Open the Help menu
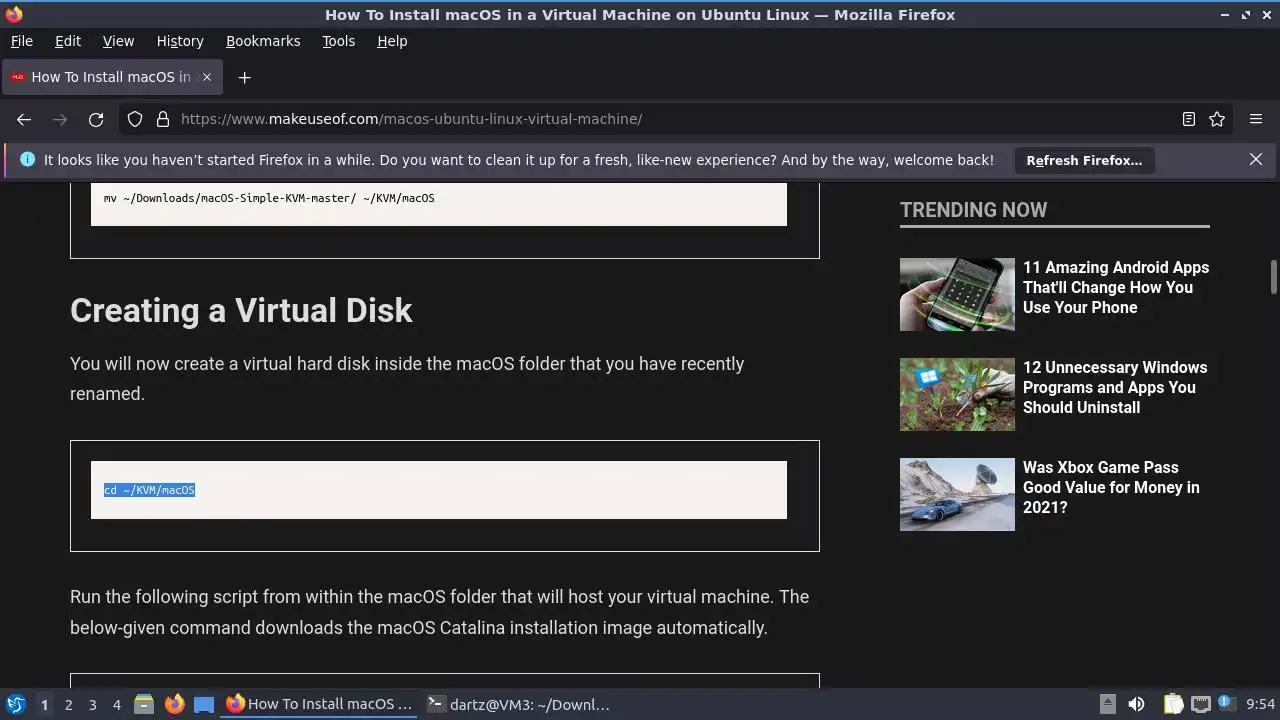Image resolution: width=1280 pixels, height=720 pixels. click(392, 41)
